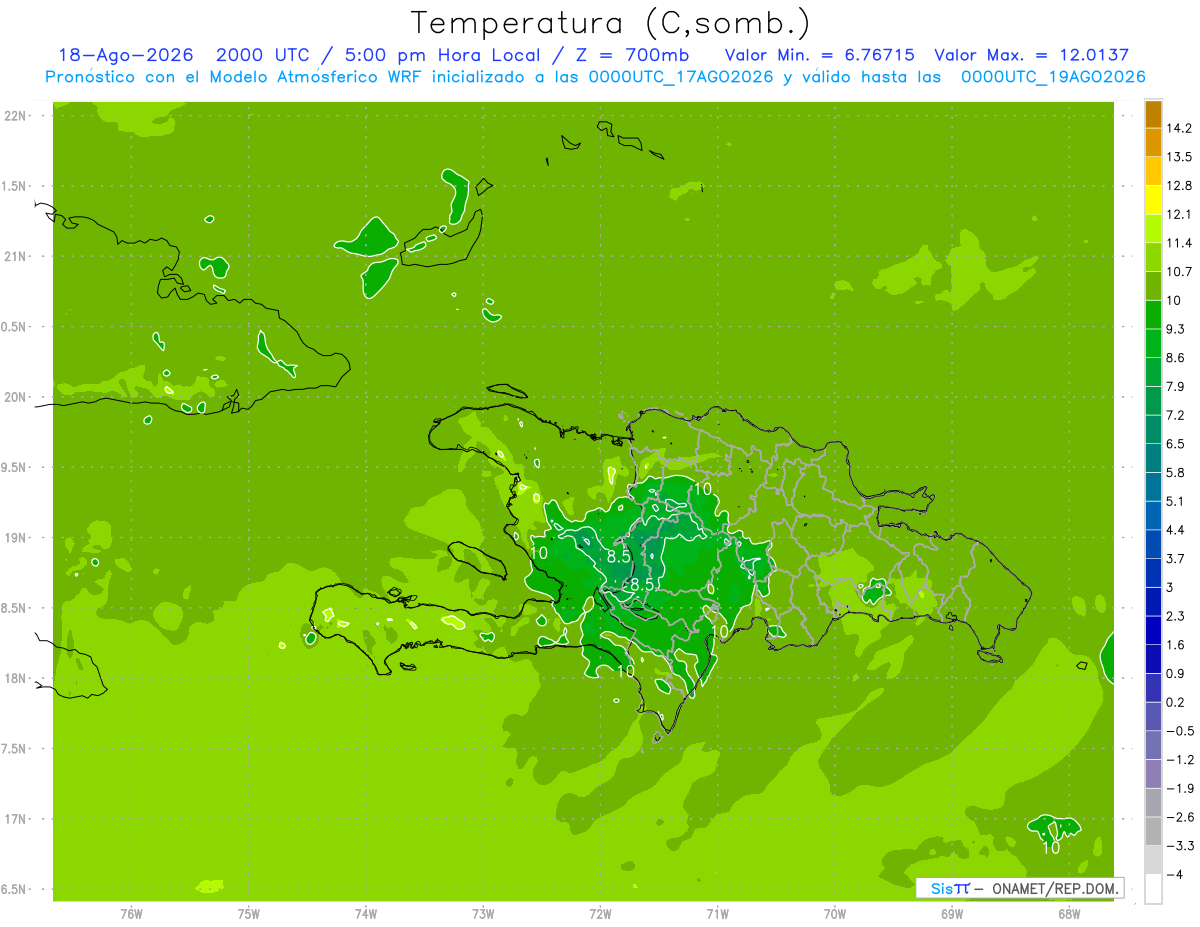Click the colorbar value "13.5"
This screenshot has height=927, width=1200.
point(1181,157)
